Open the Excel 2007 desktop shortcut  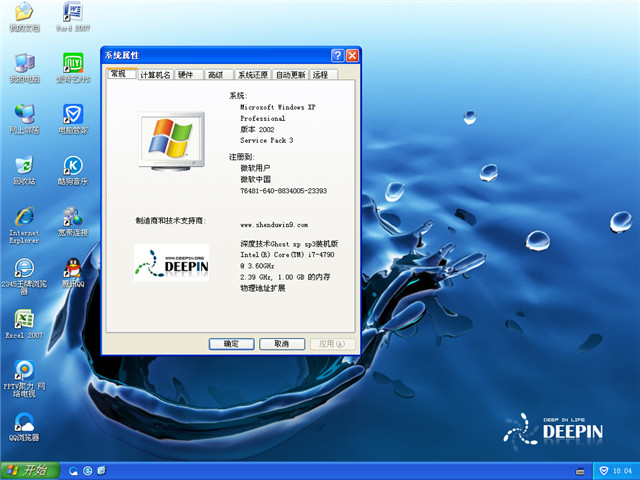point(24,324)
